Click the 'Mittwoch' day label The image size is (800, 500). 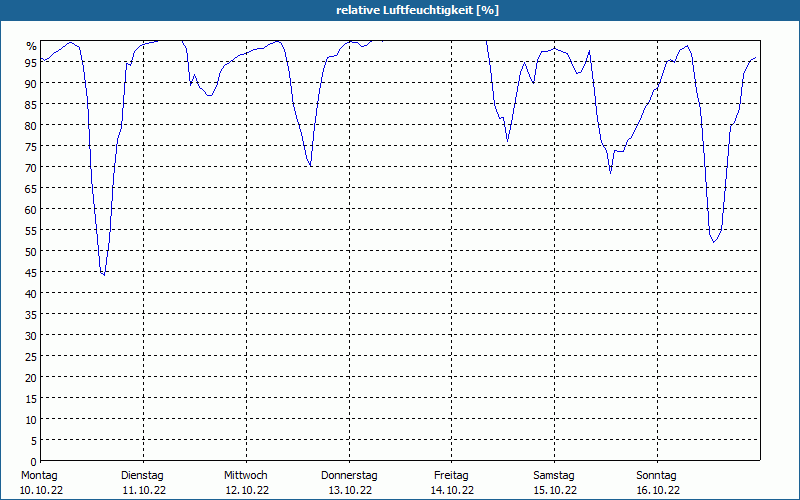pos(246,475)
